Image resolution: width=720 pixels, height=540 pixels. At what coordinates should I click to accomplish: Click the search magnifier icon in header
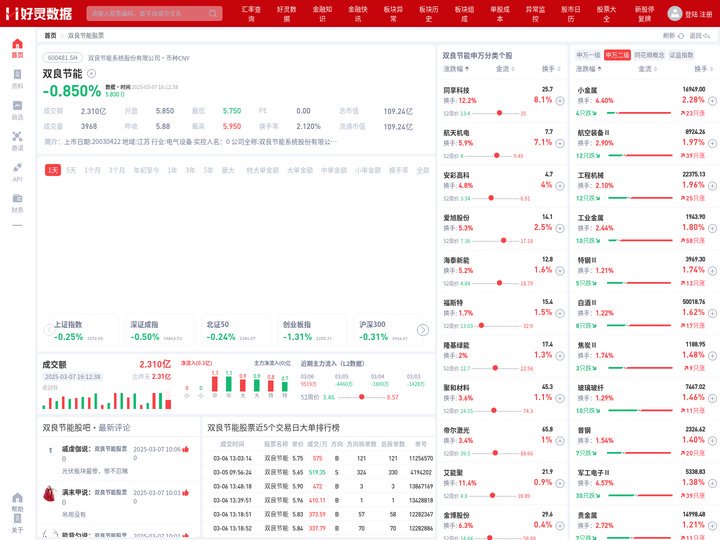(213, 13)
